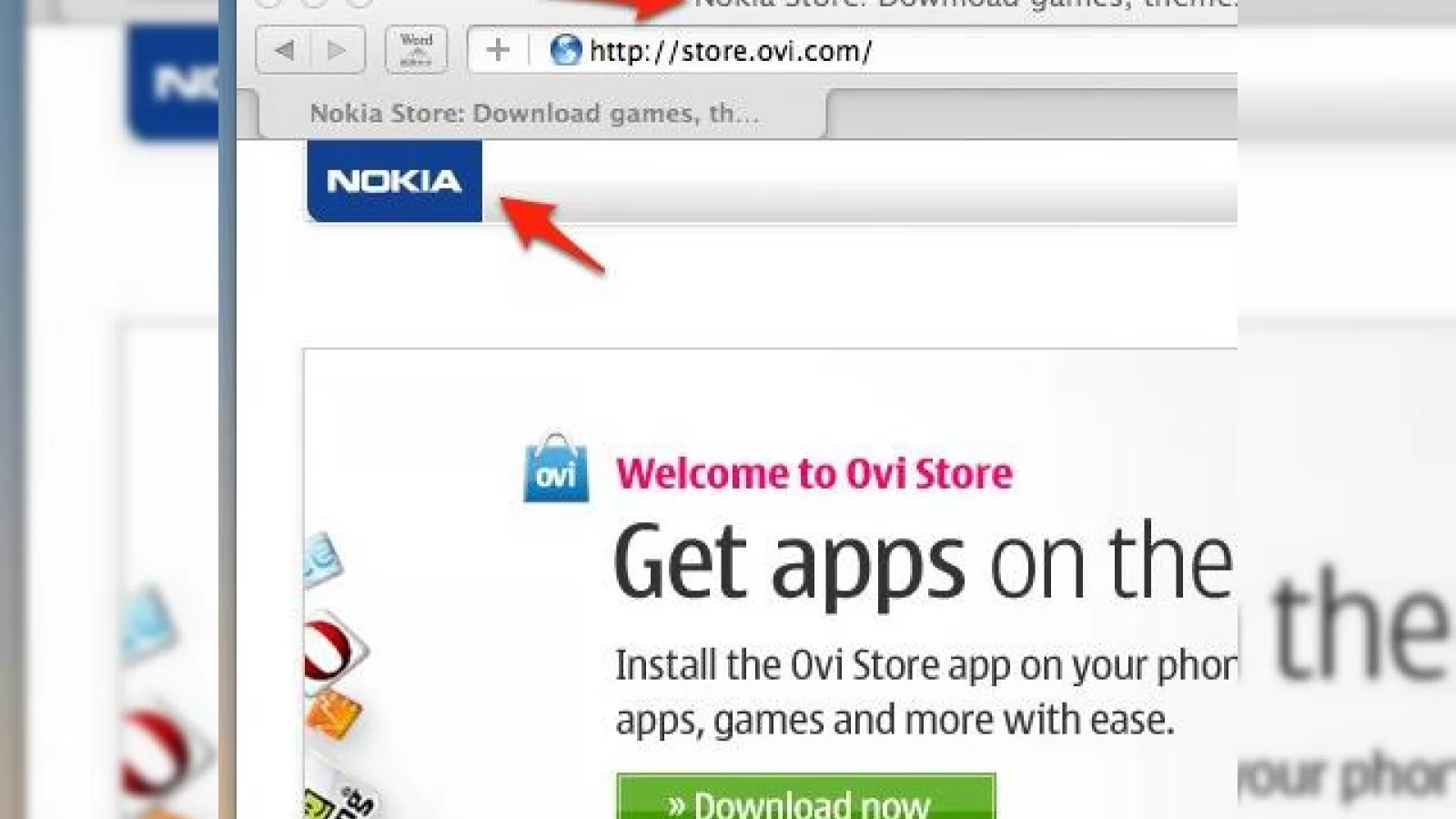Open the Word toolbar button
1456x819 pixels.
[x=416, y=50]
